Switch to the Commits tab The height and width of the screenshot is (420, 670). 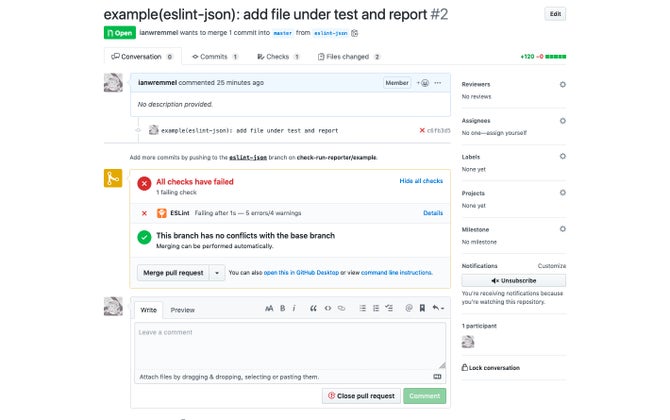pyautogui.click(x=215, y=56)
